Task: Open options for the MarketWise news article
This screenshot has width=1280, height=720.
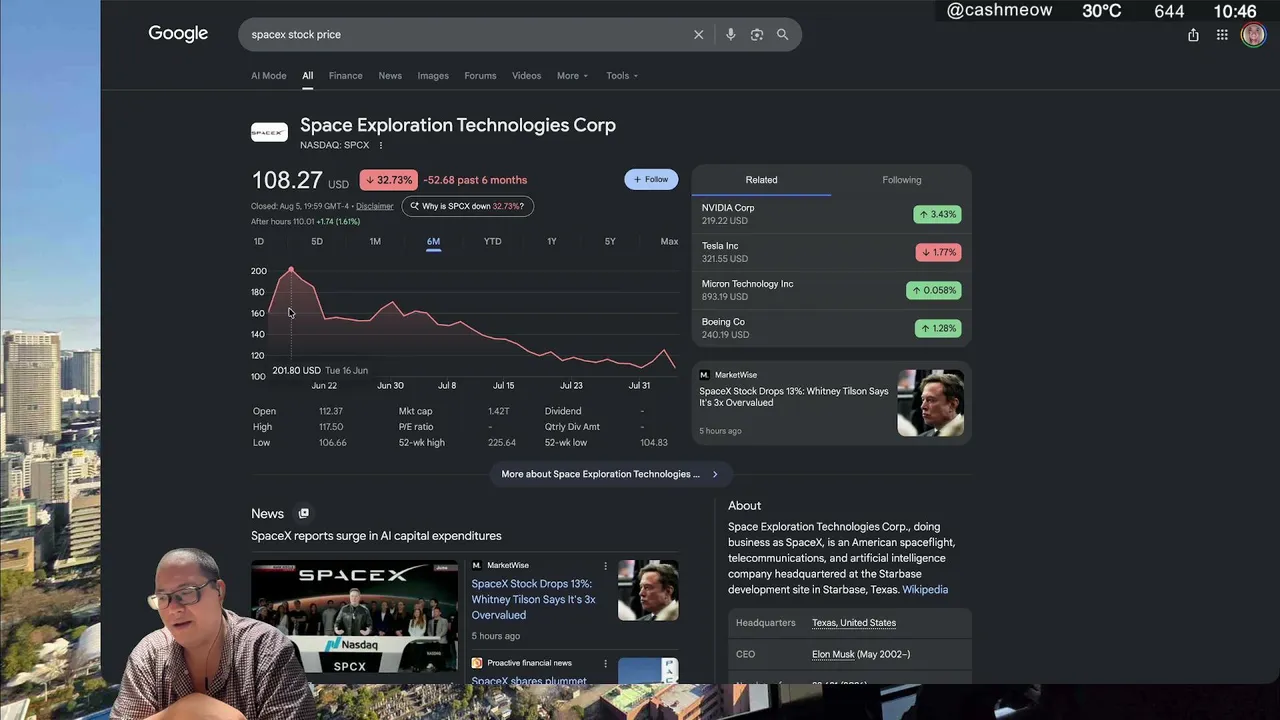Action: pos(605,566)
